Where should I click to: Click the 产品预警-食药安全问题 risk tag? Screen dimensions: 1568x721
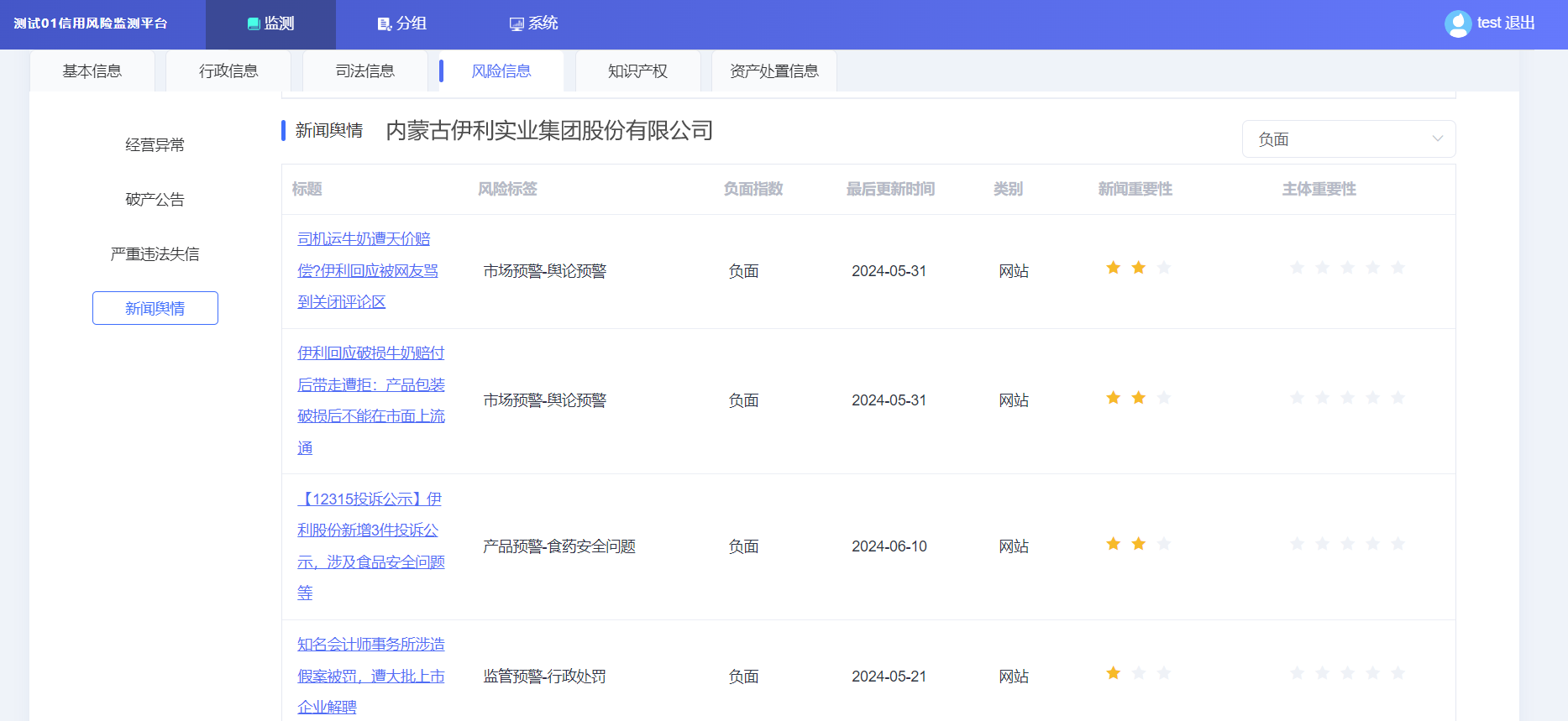[x=559, y=546]
